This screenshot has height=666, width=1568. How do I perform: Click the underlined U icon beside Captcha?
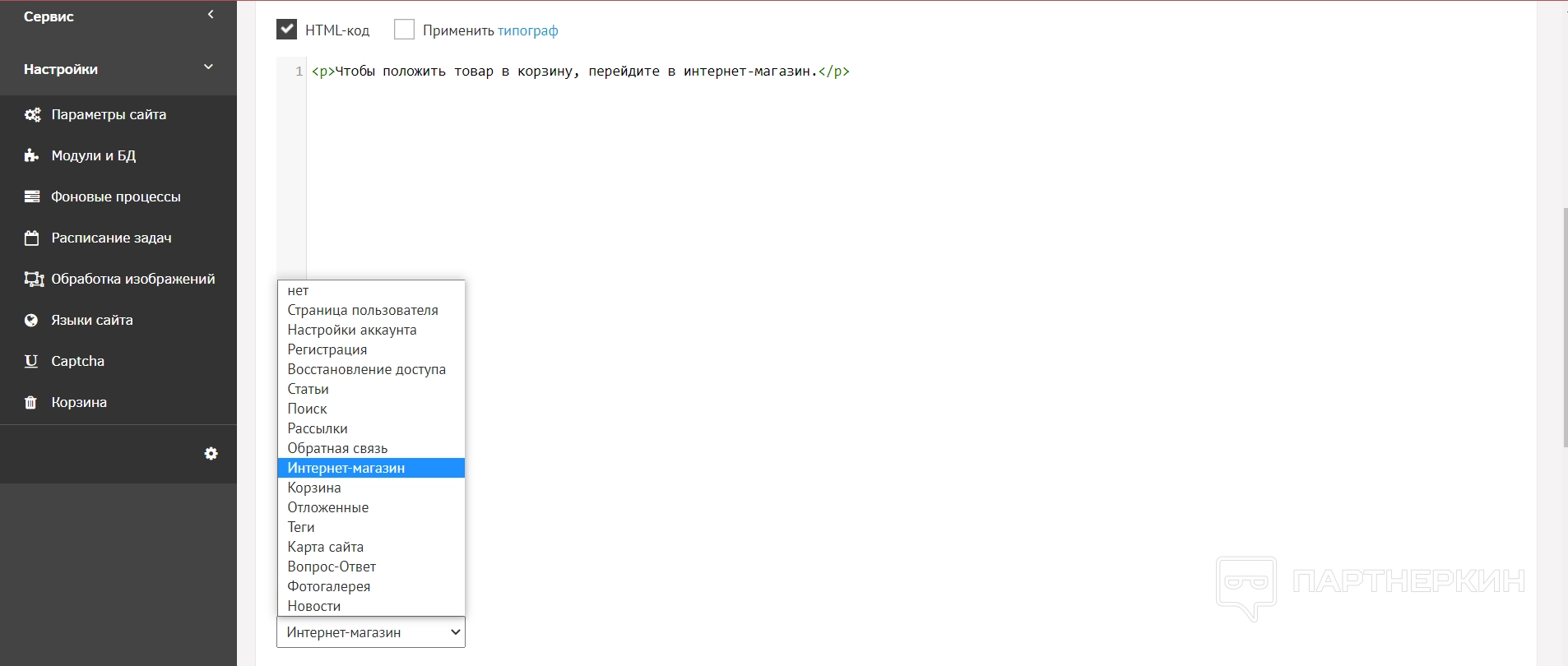pos(31,361)
